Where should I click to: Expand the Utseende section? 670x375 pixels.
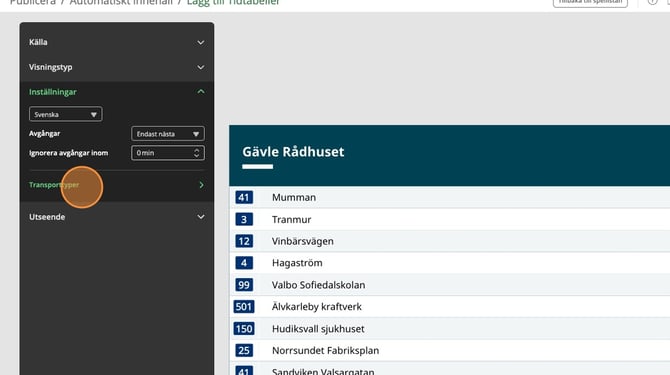click(117, 217)
